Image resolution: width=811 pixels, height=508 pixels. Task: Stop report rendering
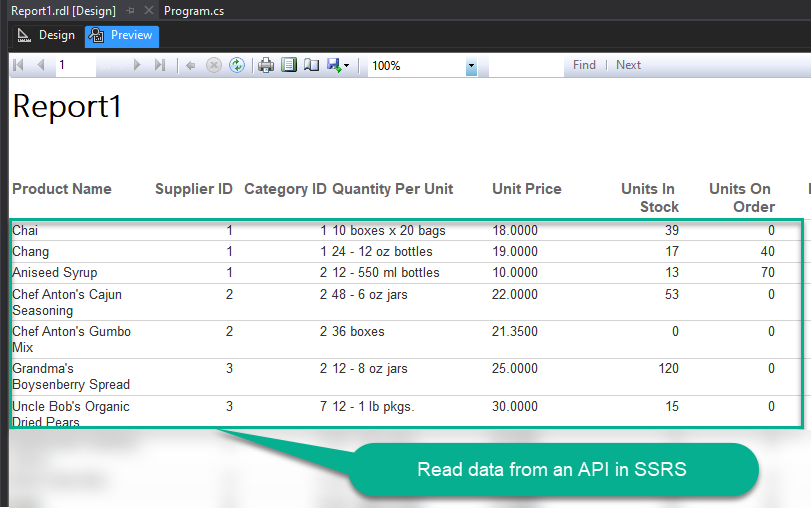click(214, 65)
